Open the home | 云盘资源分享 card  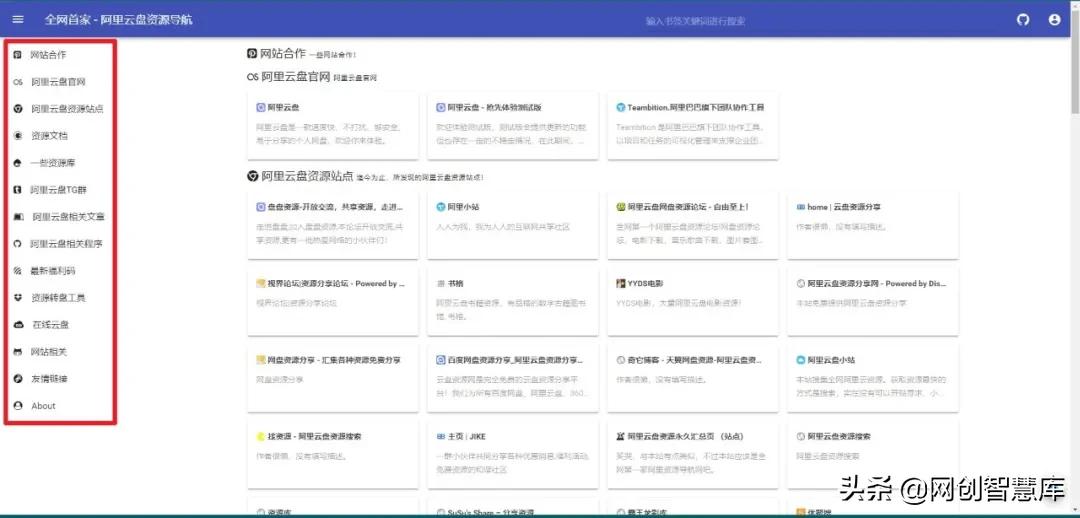(x=873, y=225)
